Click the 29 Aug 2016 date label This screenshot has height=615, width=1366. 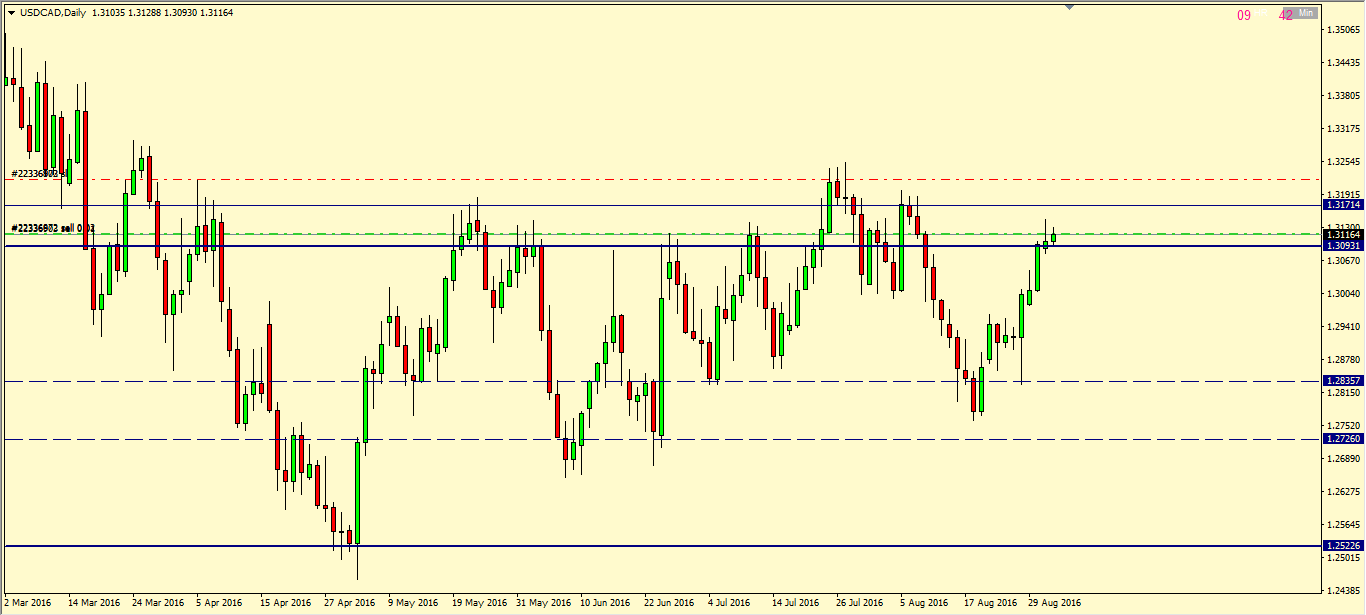(x=1054, y=603)
